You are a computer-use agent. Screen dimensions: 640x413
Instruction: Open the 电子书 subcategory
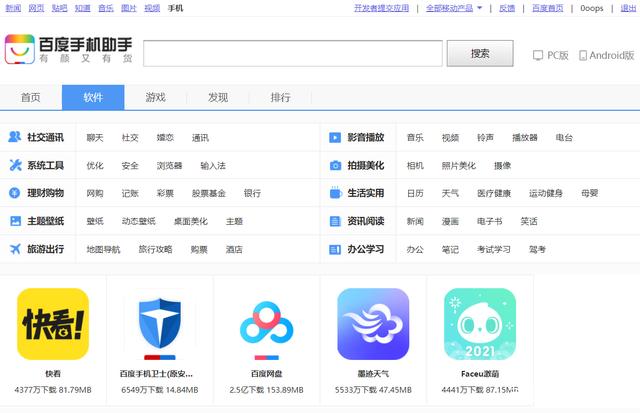pyautogui.click(x=490, y=221)
